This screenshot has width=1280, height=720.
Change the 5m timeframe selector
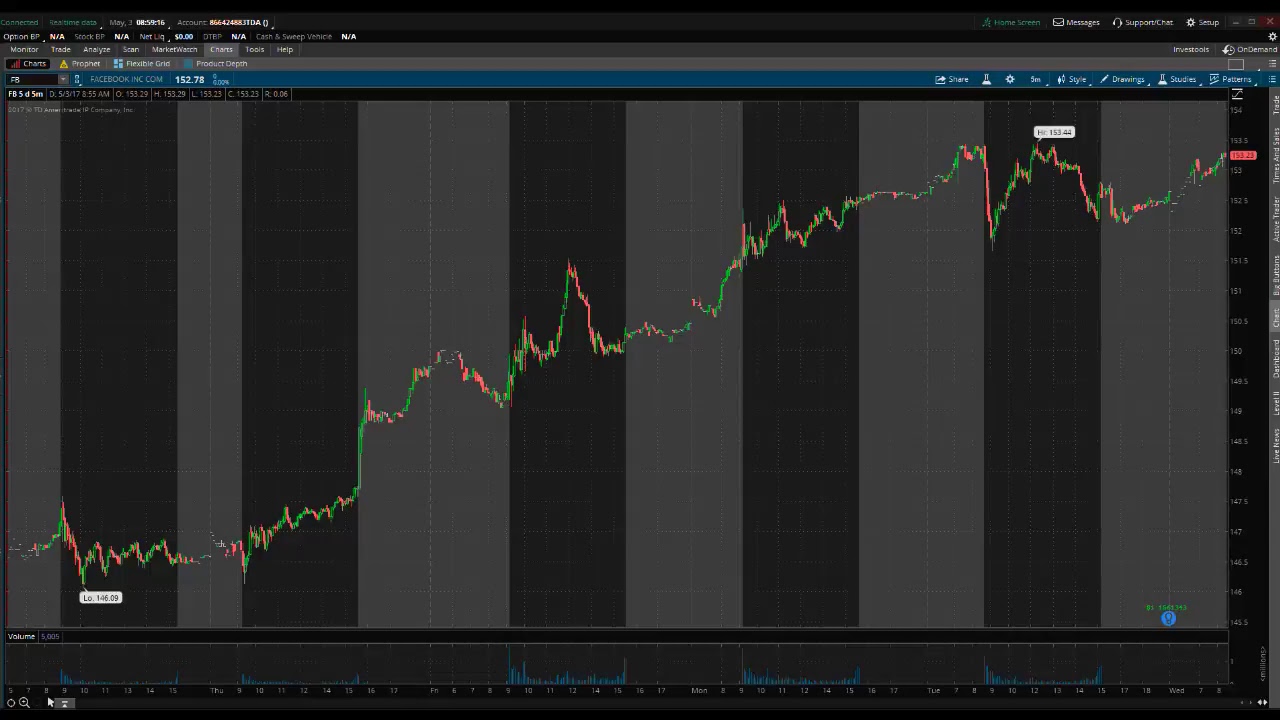1035,79
